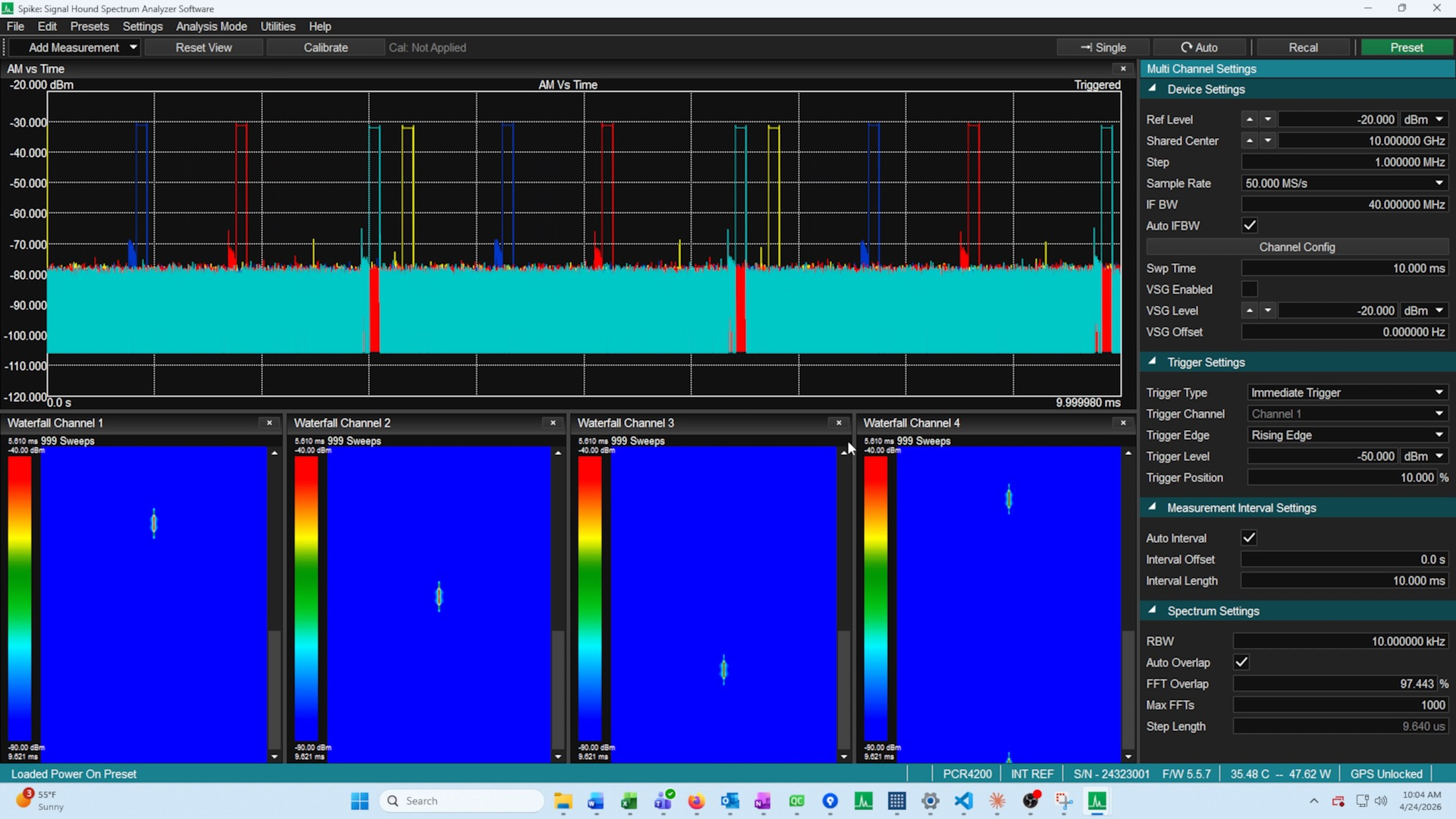Viewport: 1456px width, 819px height.
Task: Open the File menu
Action: 15,27
